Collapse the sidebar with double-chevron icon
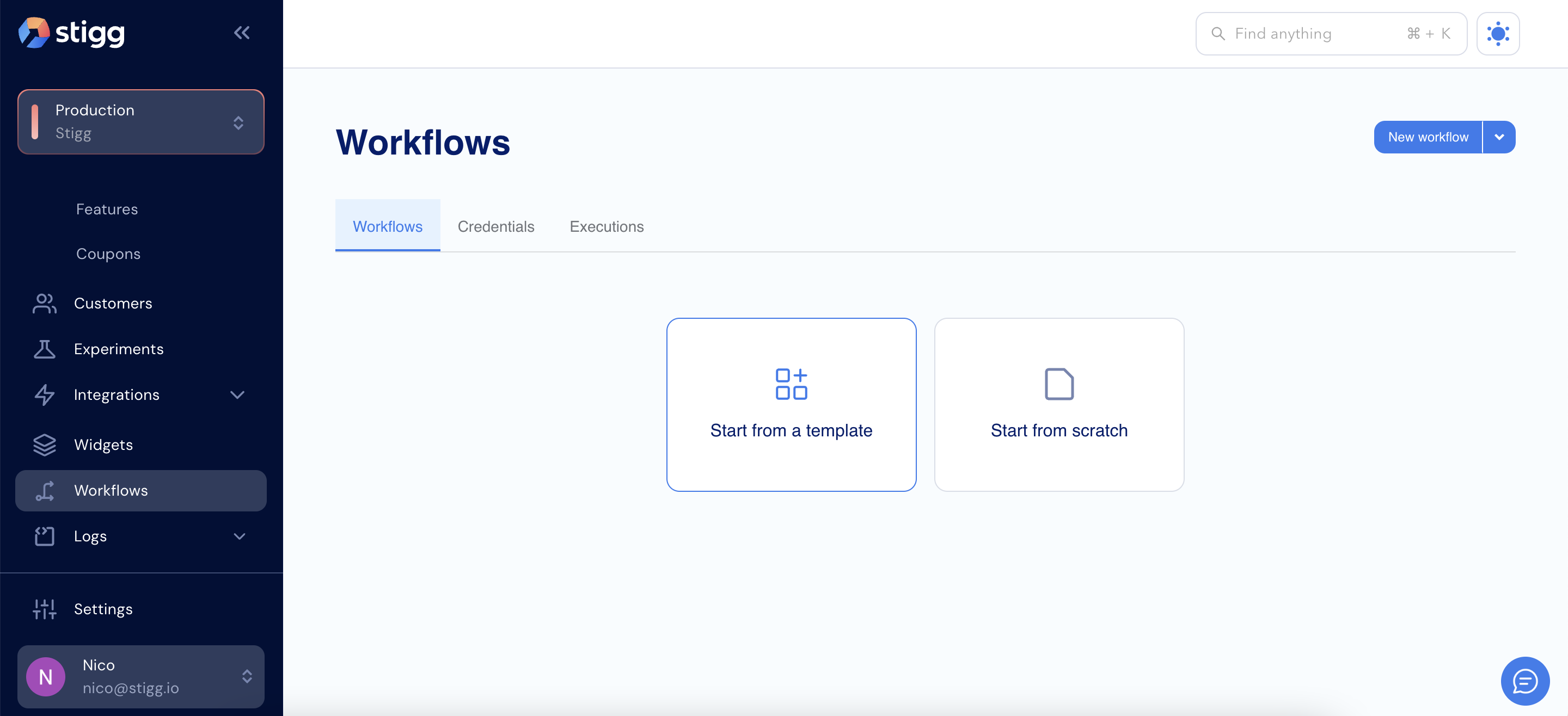 tap(242, 33)
